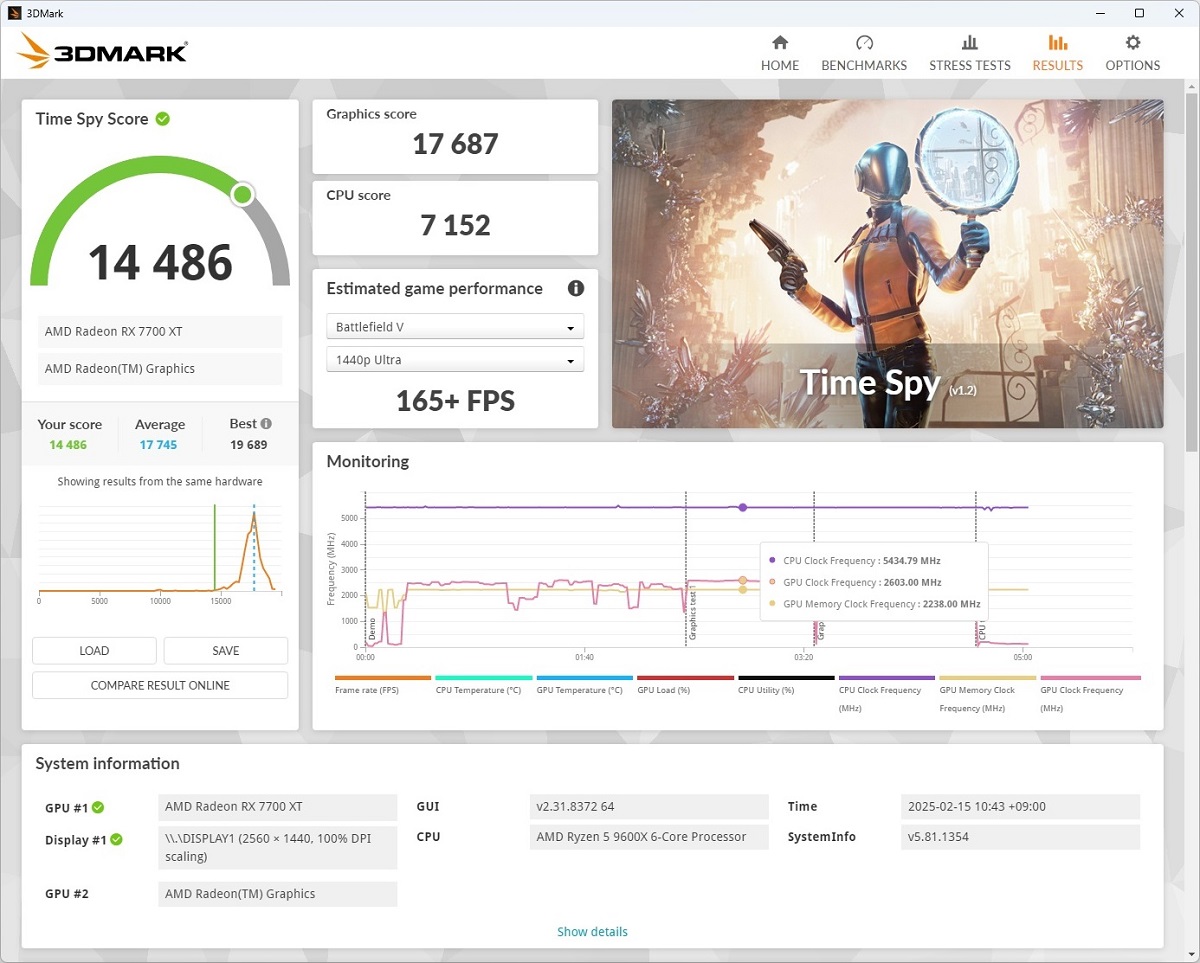
Task: Toggle CPU Clock Frequency legend swatch
Action: pos(887,678)
